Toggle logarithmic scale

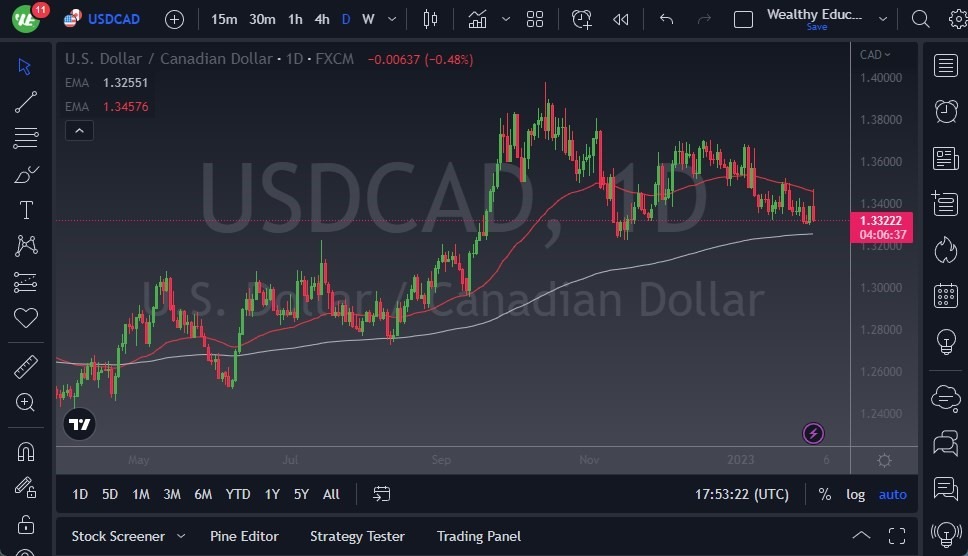click(x=855, y=494)
